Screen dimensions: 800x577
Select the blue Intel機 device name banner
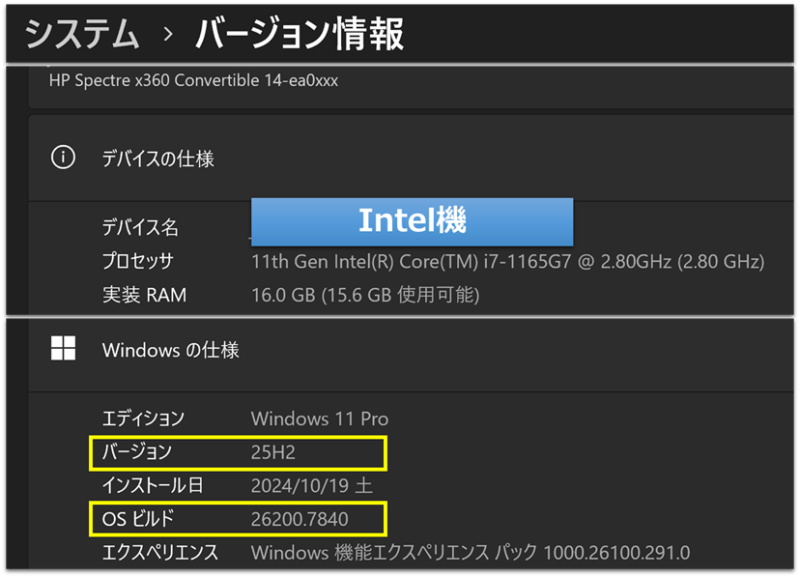[411, 221]
